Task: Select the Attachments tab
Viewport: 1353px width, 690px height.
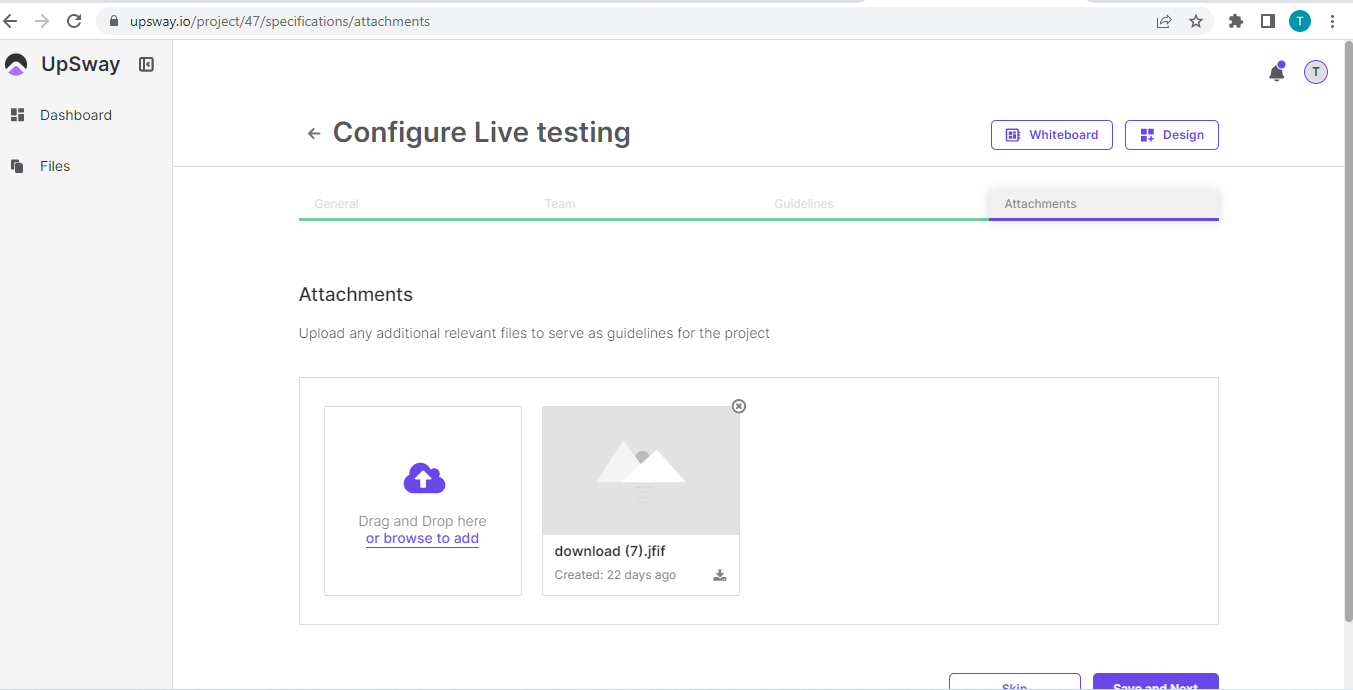Action: [x=1040, y=204]
